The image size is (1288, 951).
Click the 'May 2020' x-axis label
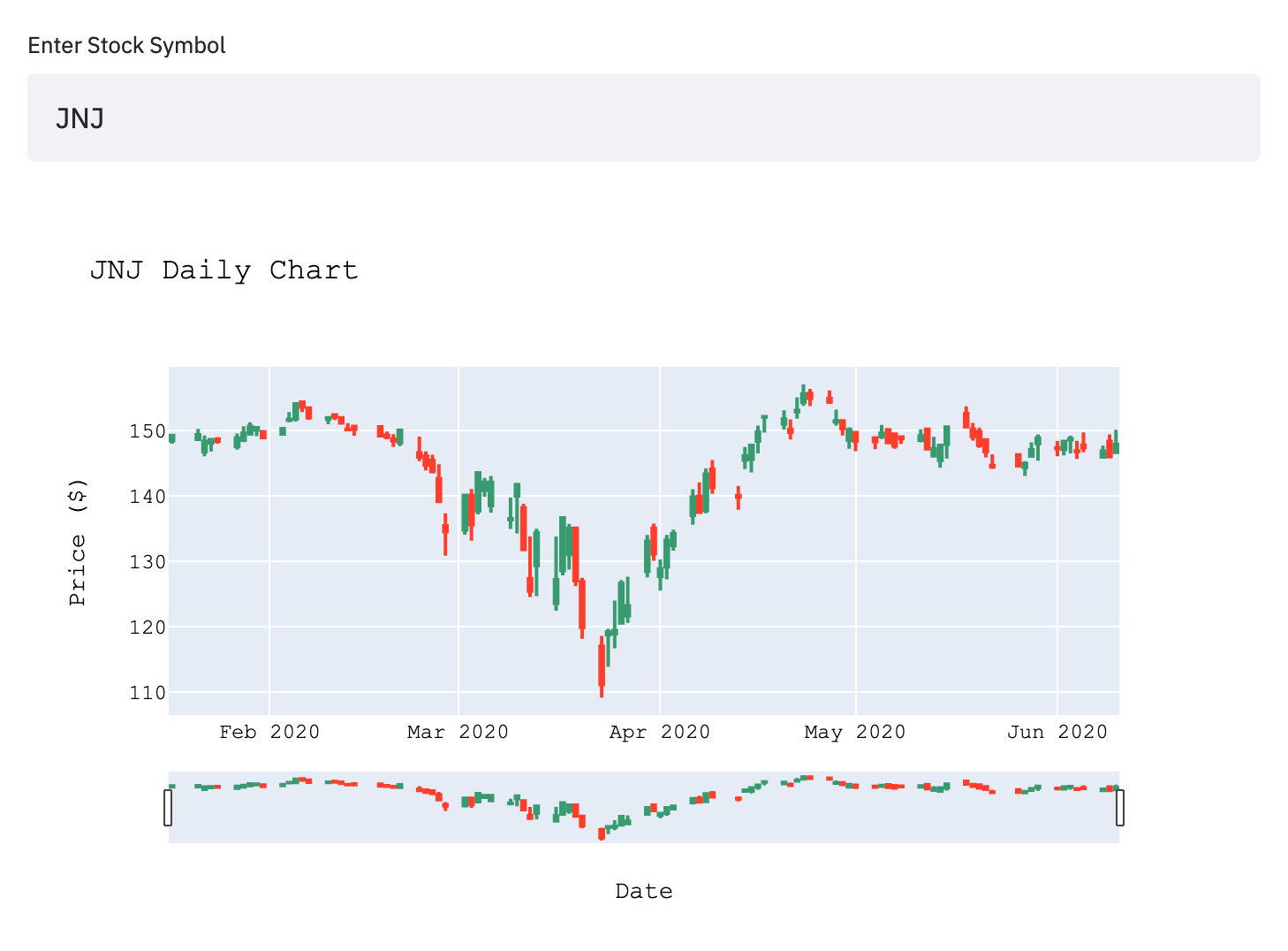[855, 732]
